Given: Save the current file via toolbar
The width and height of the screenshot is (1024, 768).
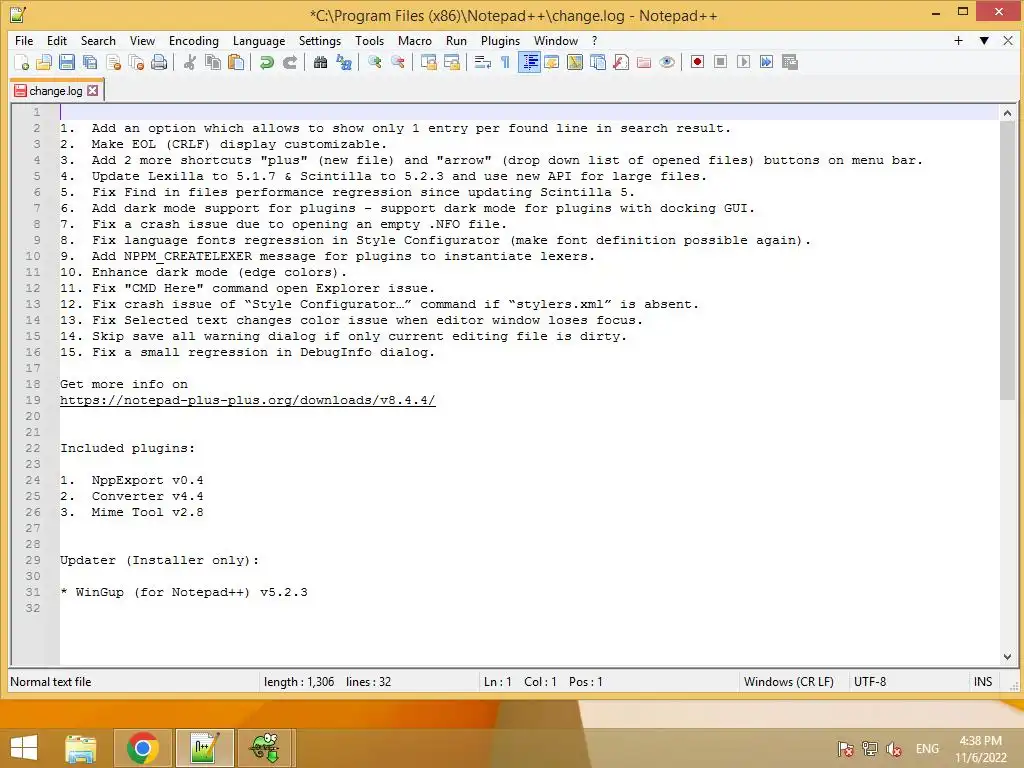Looking at the screenshot, I should 67,62.
